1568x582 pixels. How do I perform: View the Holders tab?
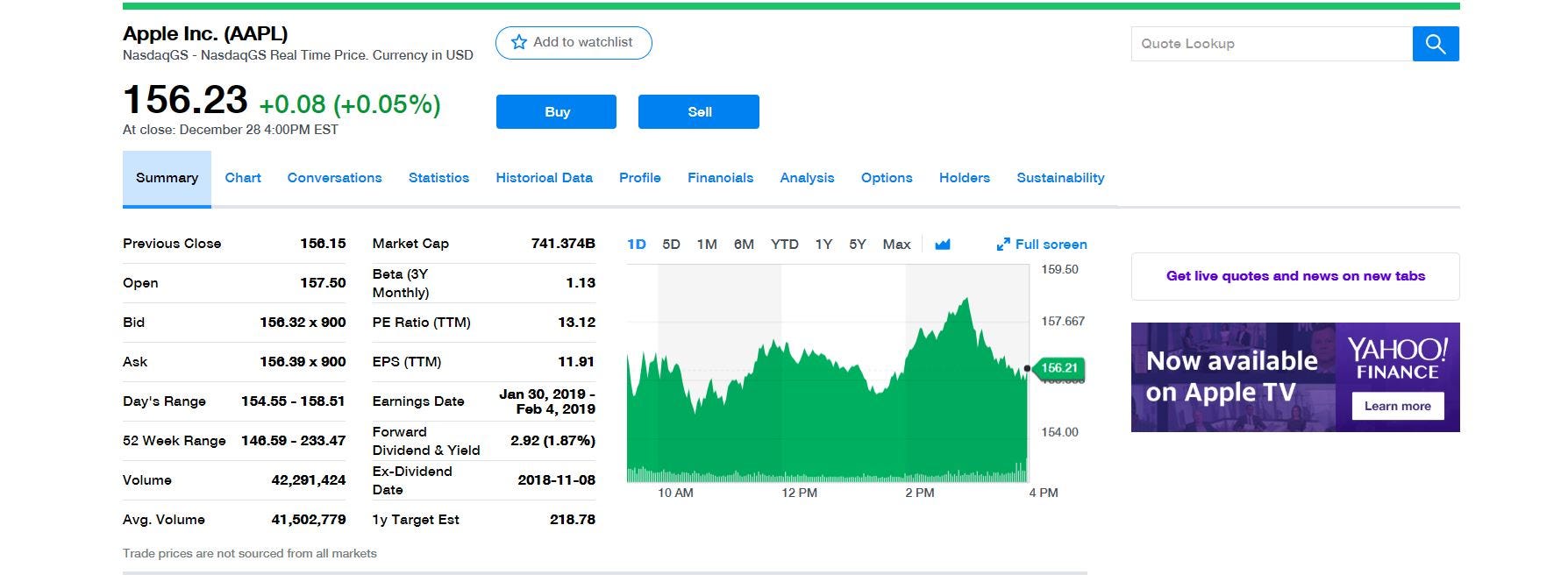965,178
